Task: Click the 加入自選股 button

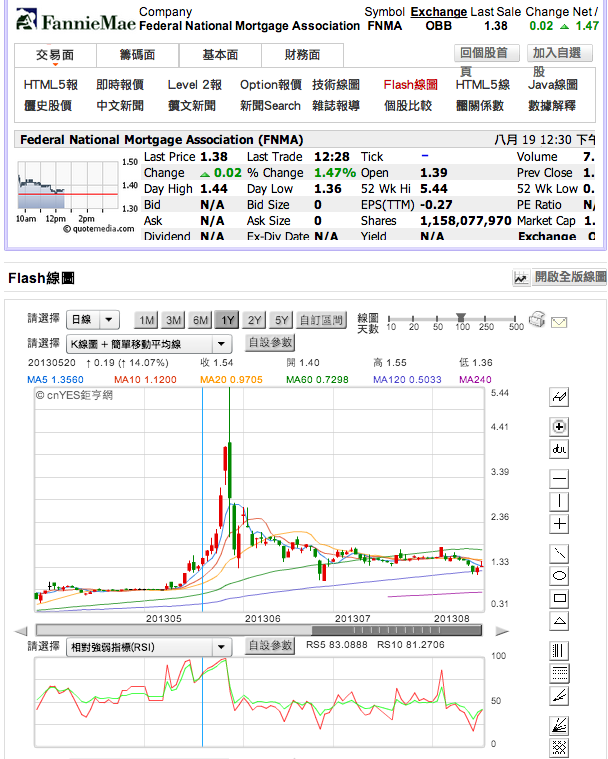Action: [x=560, y=53]
